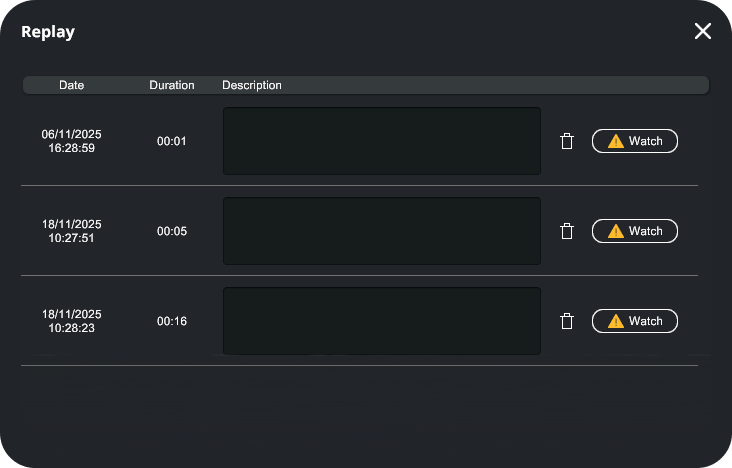This screenshot has width=732, height=468.
Task: Click description box of 00:05 replay
Action: [381, 231]
